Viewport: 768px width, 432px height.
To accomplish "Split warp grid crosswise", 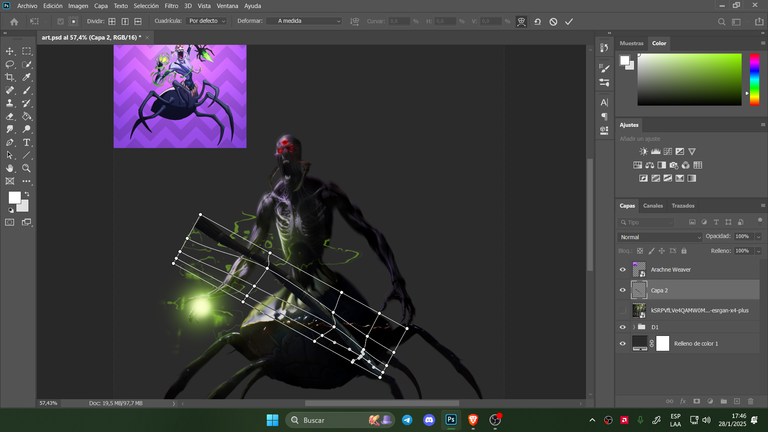I will [112, 21].
